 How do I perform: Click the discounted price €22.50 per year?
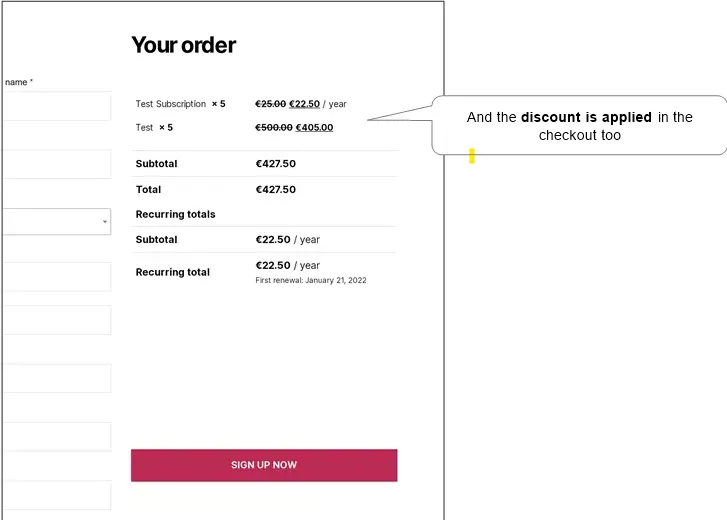[304, 104]
